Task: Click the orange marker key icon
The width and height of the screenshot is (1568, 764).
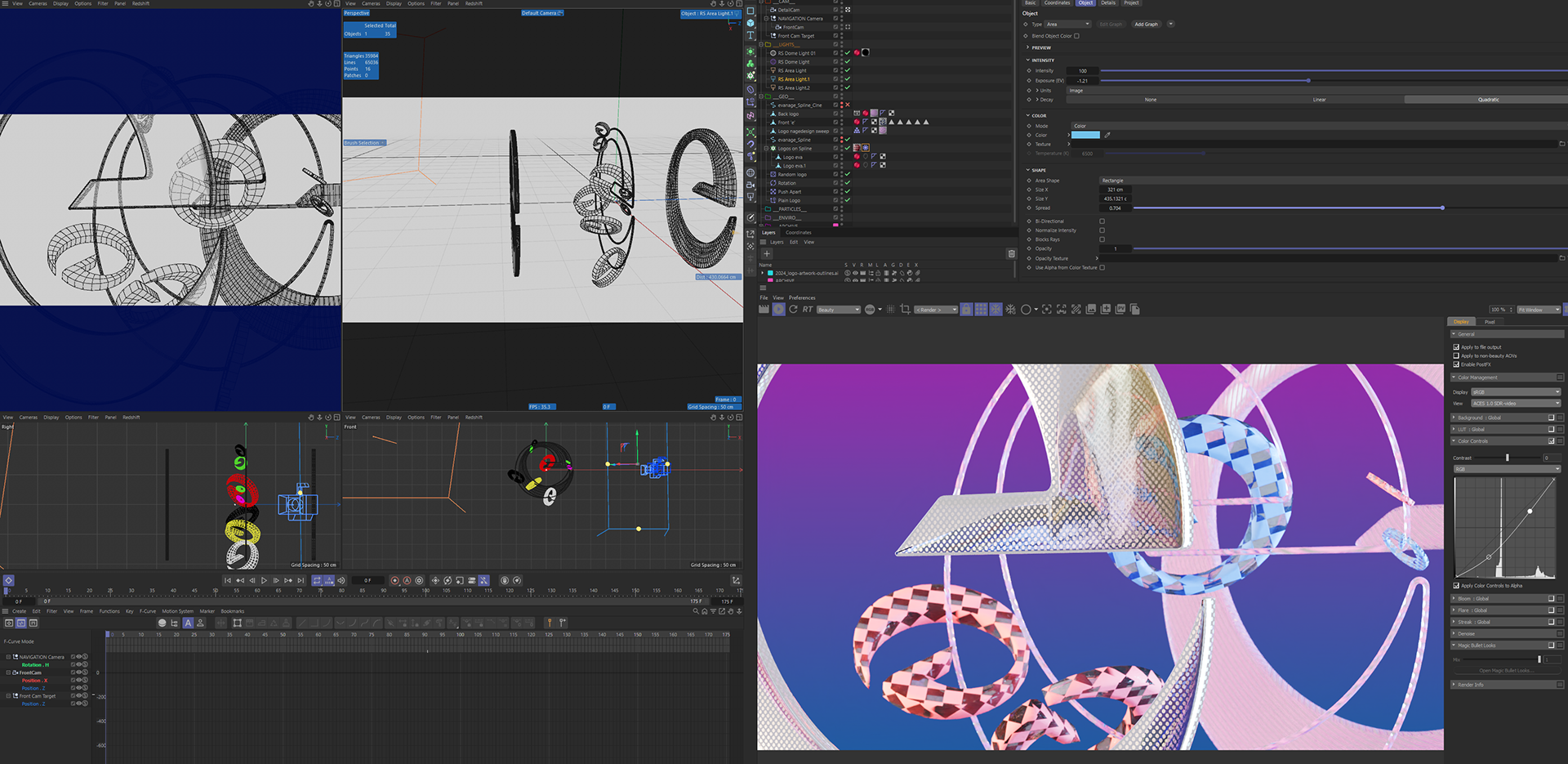Action: point(550,623)
